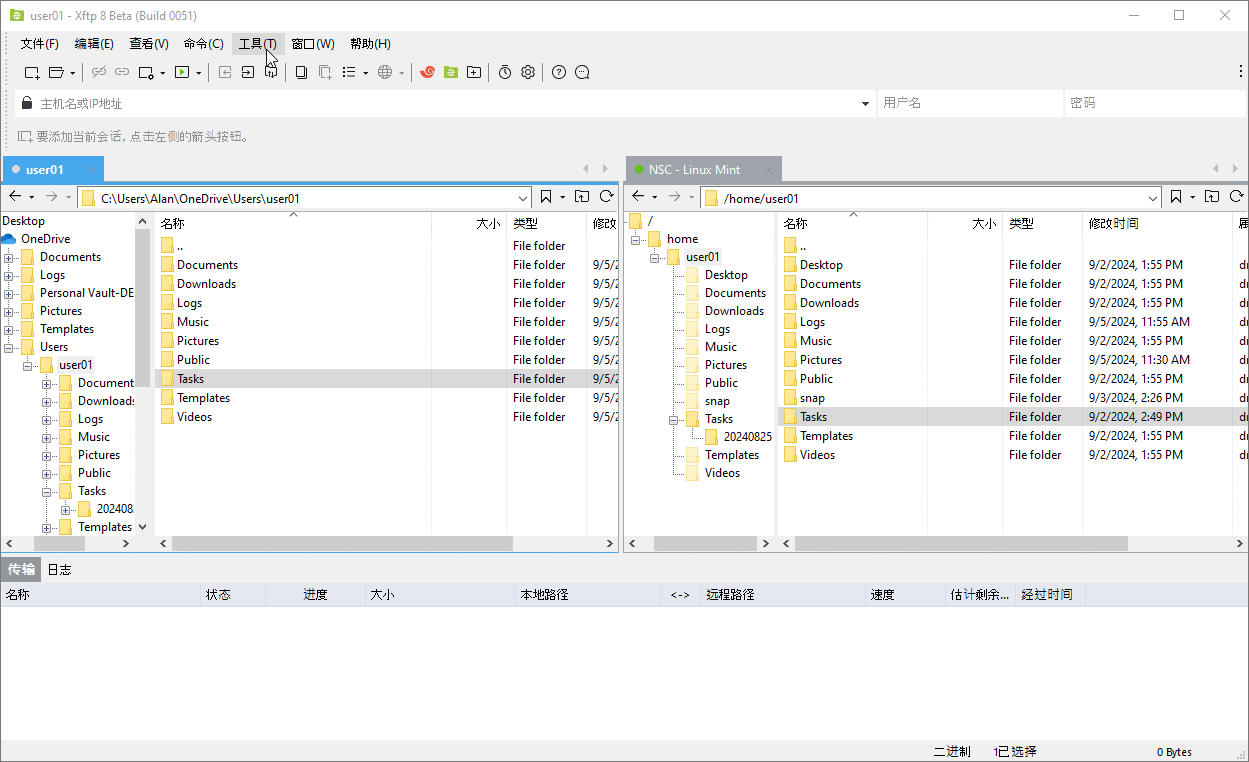
Task: Click the red Xshell swirl icon
Action: pyautogui.click(x=427, y=72)
